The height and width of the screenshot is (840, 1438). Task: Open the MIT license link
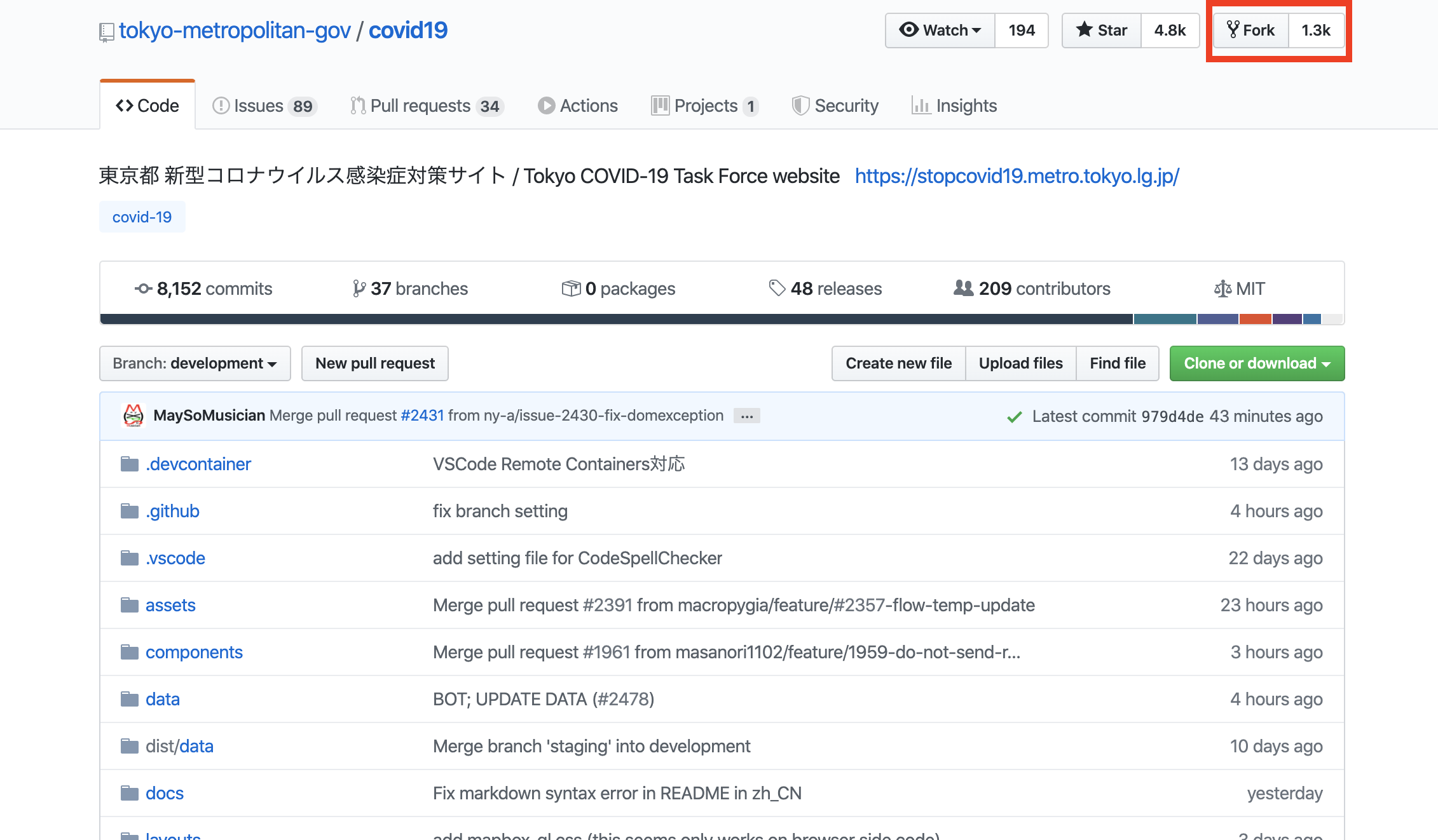click(1239, 288)
